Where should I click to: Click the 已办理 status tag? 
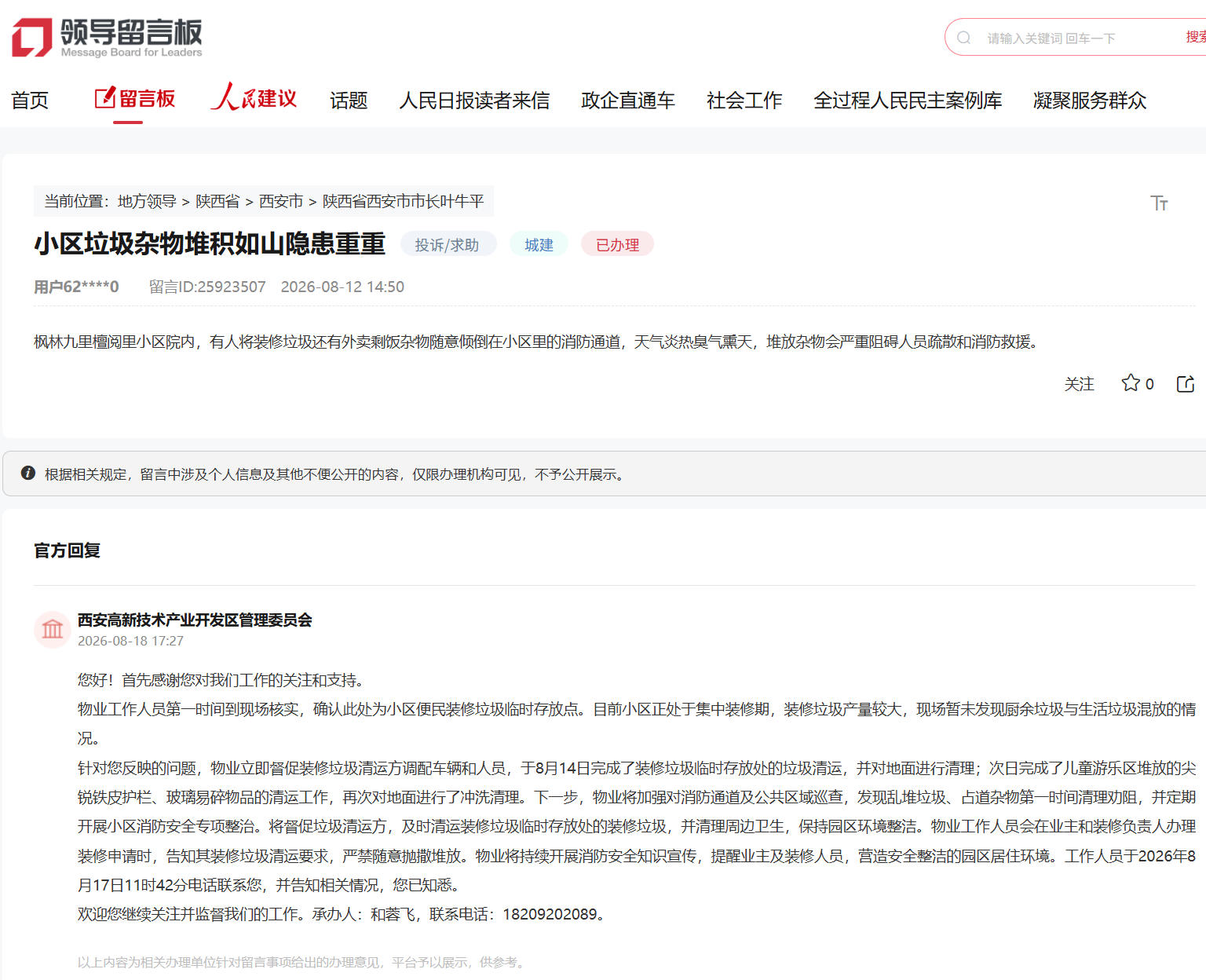(617, 244)
